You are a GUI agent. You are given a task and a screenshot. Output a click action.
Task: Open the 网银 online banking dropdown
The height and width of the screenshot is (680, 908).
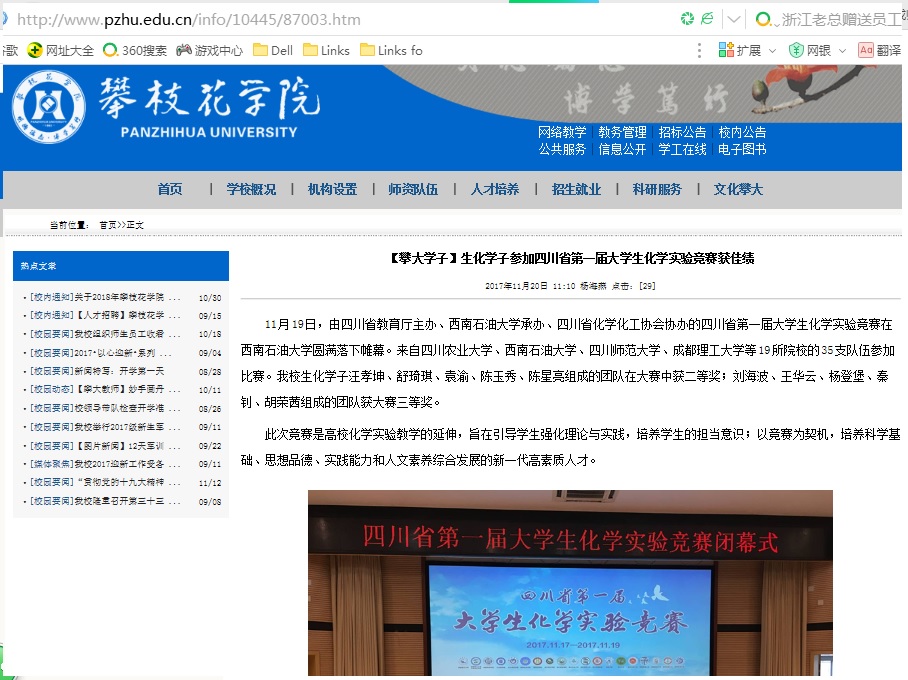[x=842, y=50]
